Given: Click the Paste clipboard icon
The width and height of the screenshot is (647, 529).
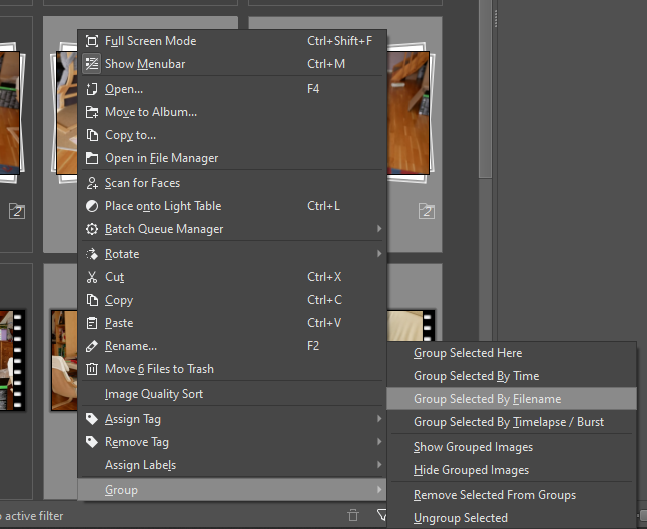Looking at the screenshot, I should [x=92, y=323].
